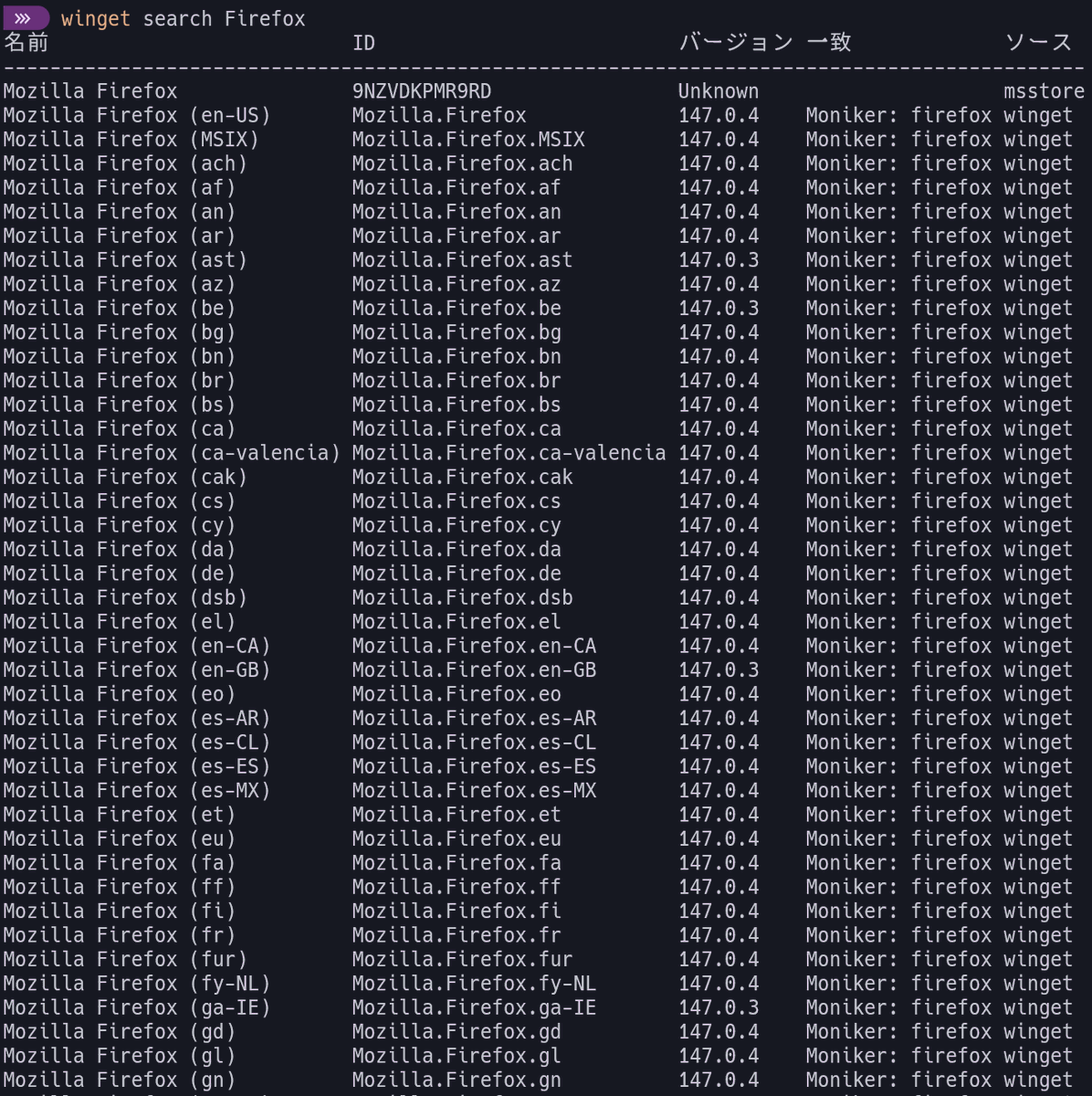Click 'Moniker: firefox' in the gn row
This screenshot has height=1096, width=1092.
pos(898,1080)
